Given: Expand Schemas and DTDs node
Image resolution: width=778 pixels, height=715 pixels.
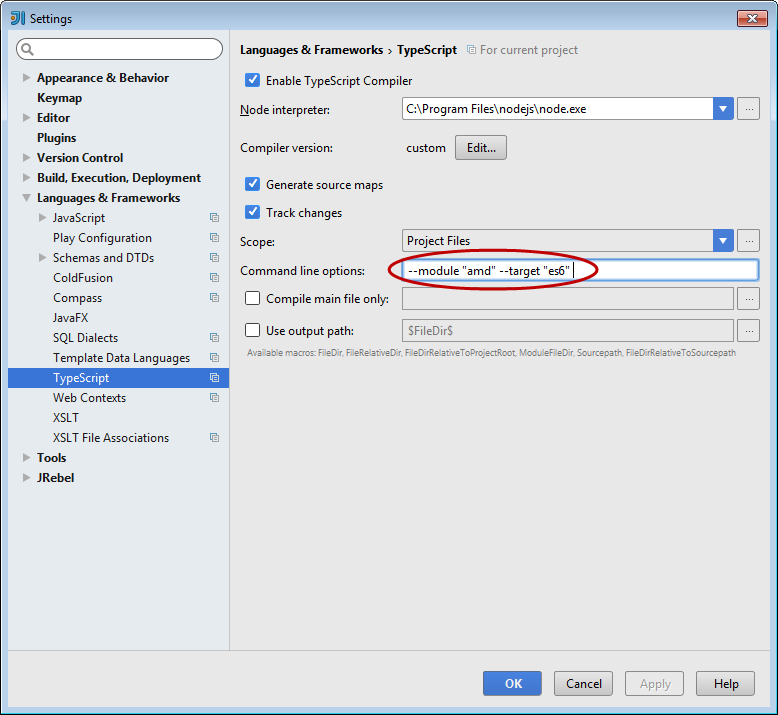Looking at the screenshot, I should [x=42, y=258].
